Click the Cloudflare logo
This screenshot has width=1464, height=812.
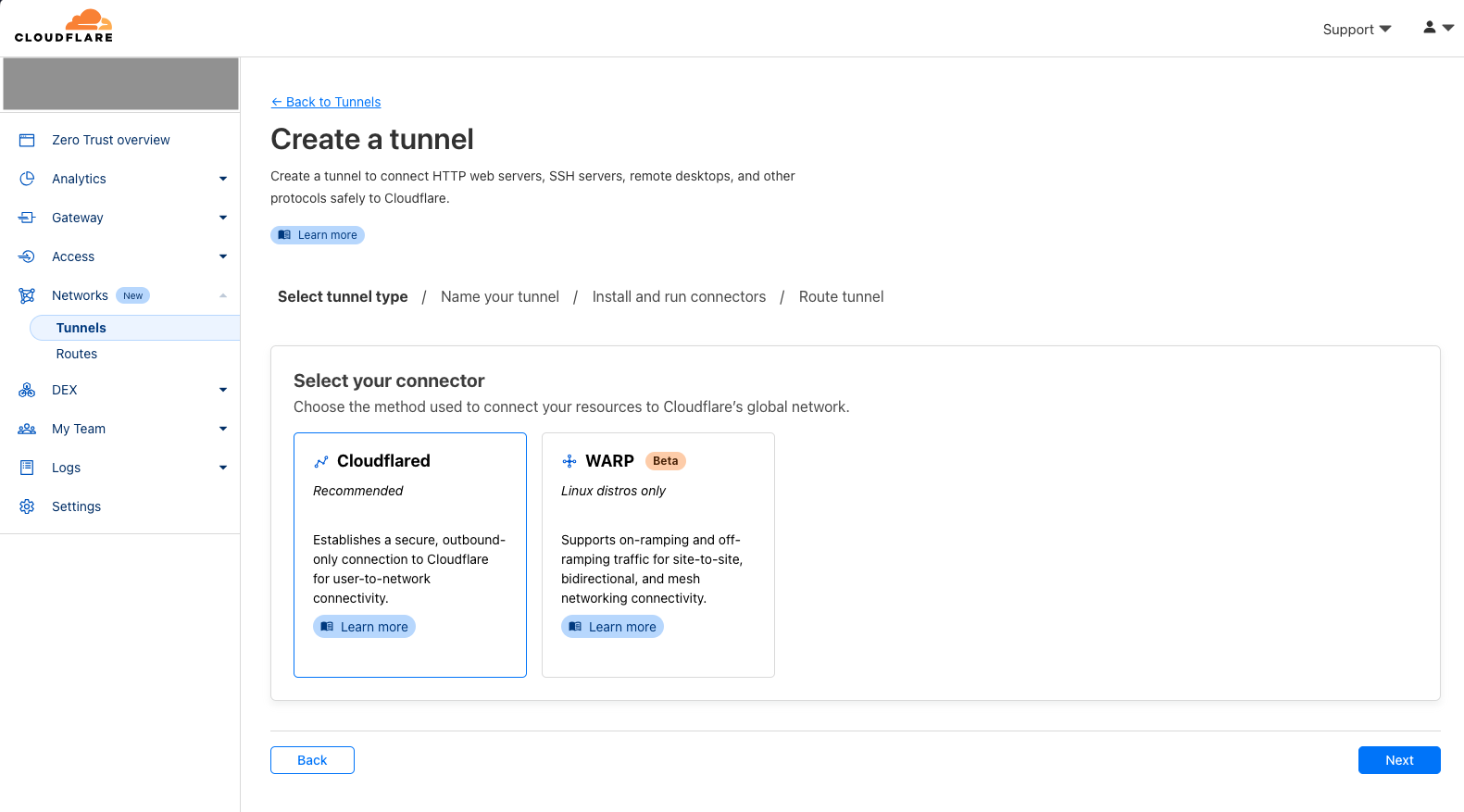64,26
